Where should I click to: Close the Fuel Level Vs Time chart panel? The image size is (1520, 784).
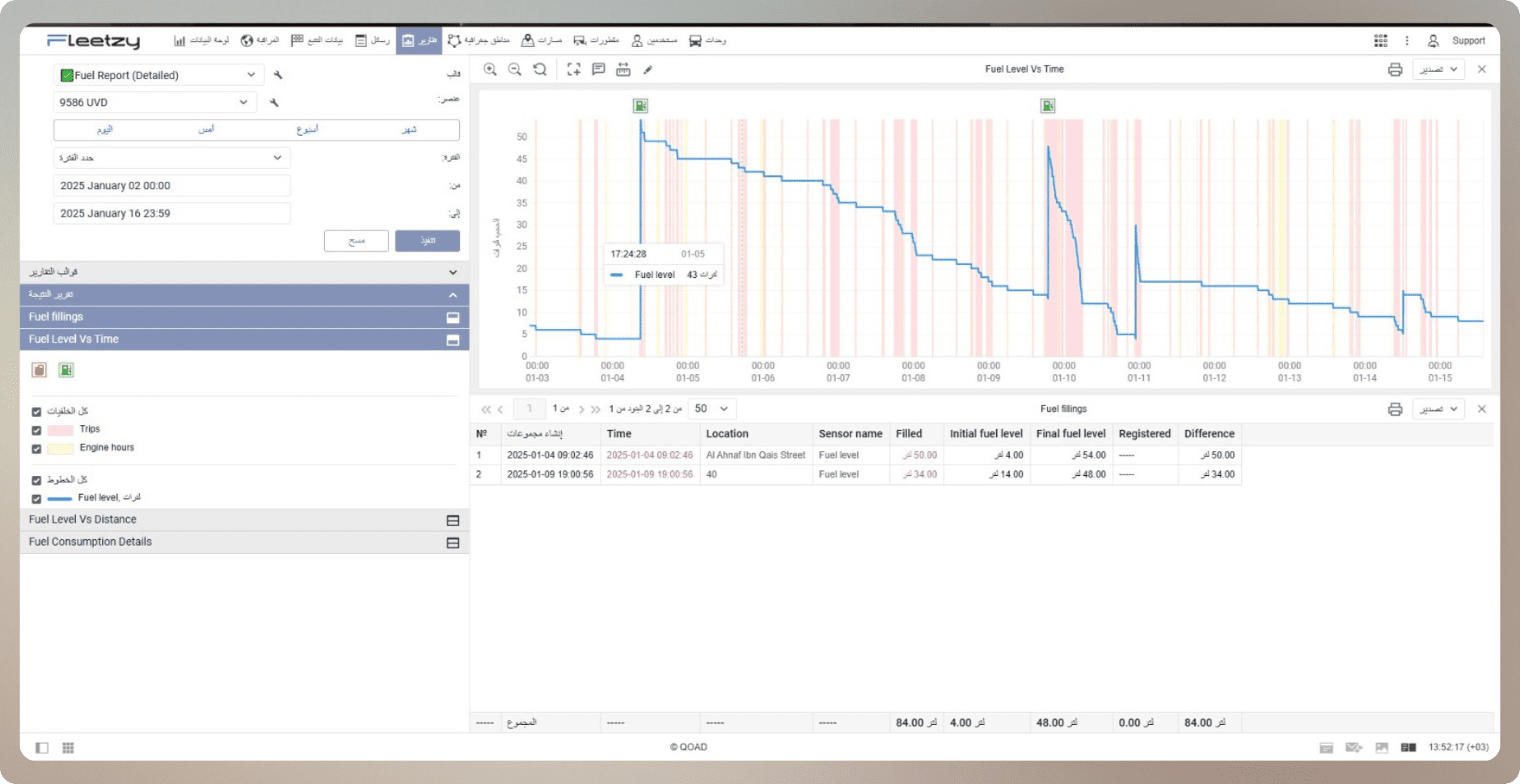point(1482,70)
